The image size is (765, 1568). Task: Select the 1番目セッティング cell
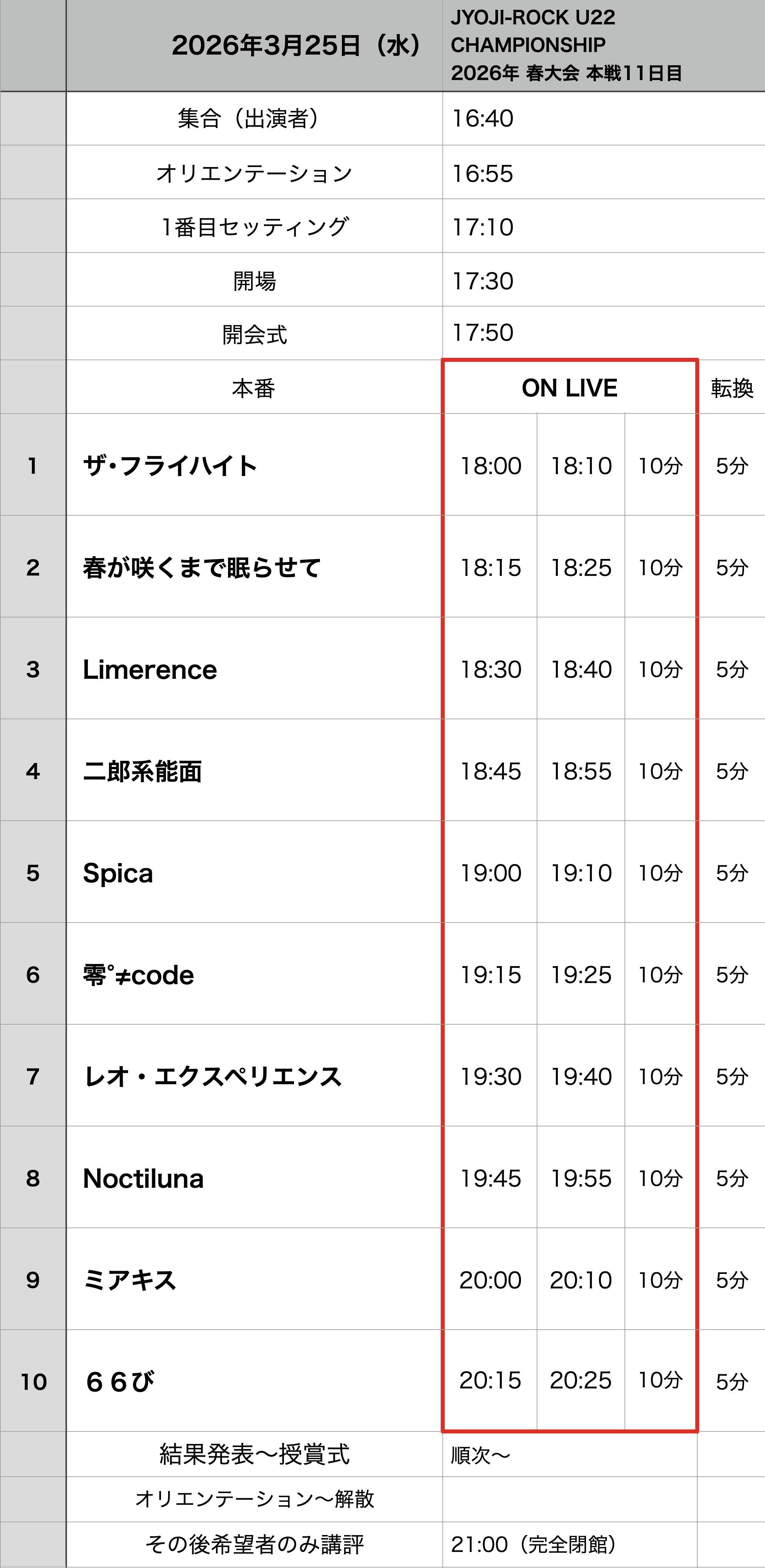[254, 227]
